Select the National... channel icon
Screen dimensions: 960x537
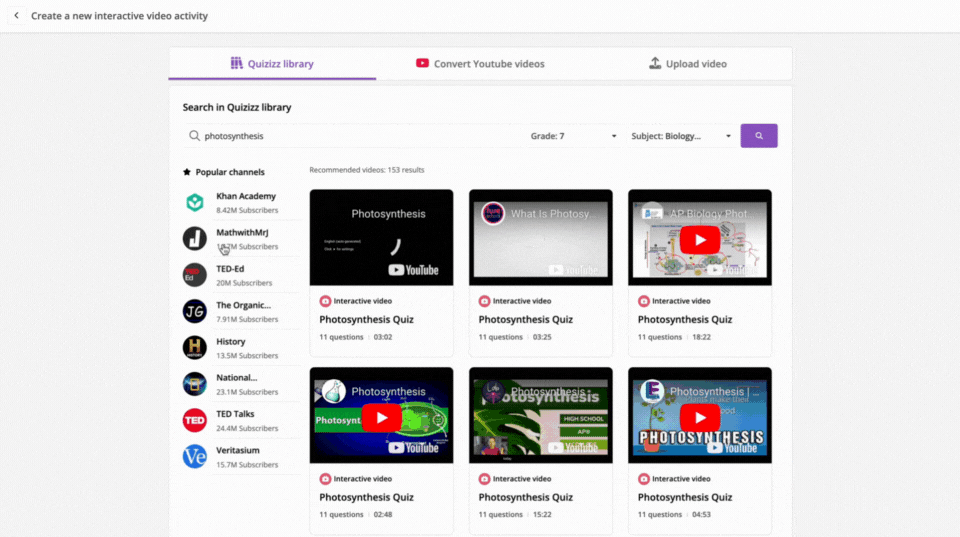click(195, 384)
